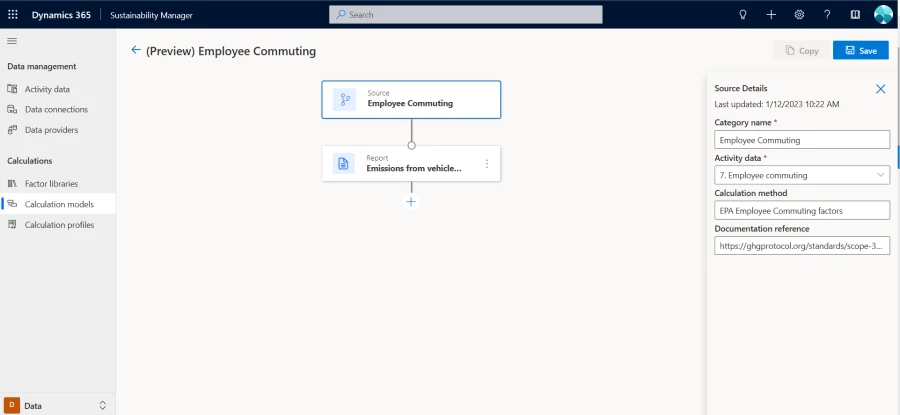Click Dynamics 365 brand link
The width and height of the screenshot is (900, 415).
[61, 15]
